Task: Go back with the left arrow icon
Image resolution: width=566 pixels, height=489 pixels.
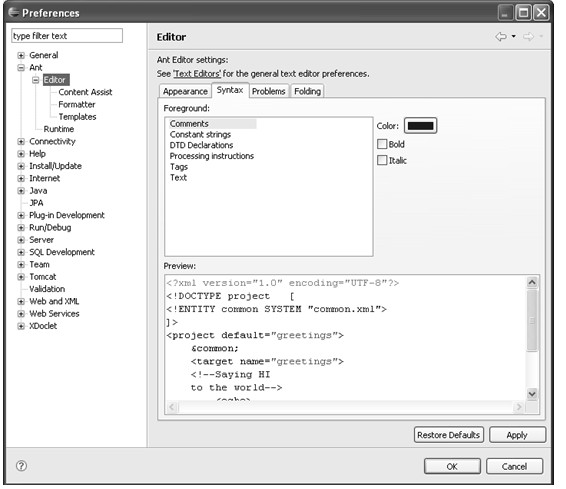Action: tap(501, 36)
